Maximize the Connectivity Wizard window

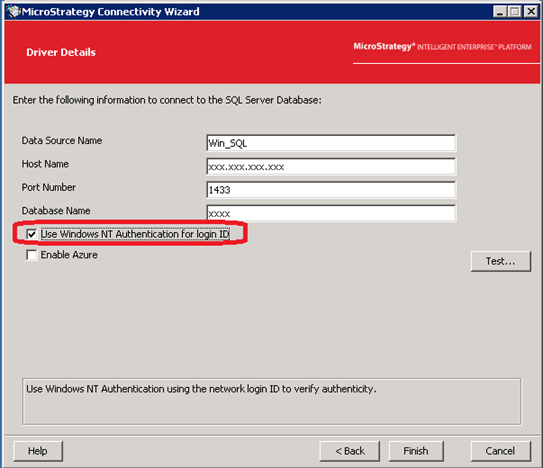point(515,12)
